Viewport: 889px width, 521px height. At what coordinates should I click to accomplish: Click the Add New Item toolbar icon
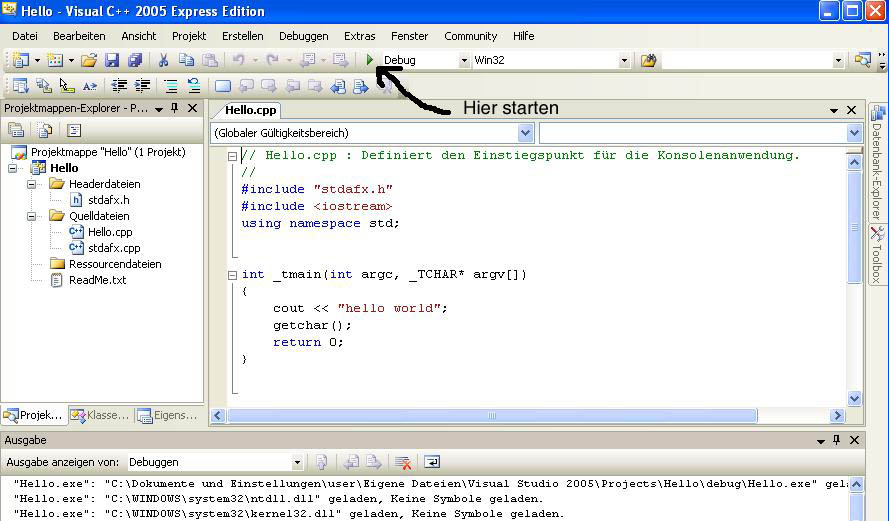(55, 60)
